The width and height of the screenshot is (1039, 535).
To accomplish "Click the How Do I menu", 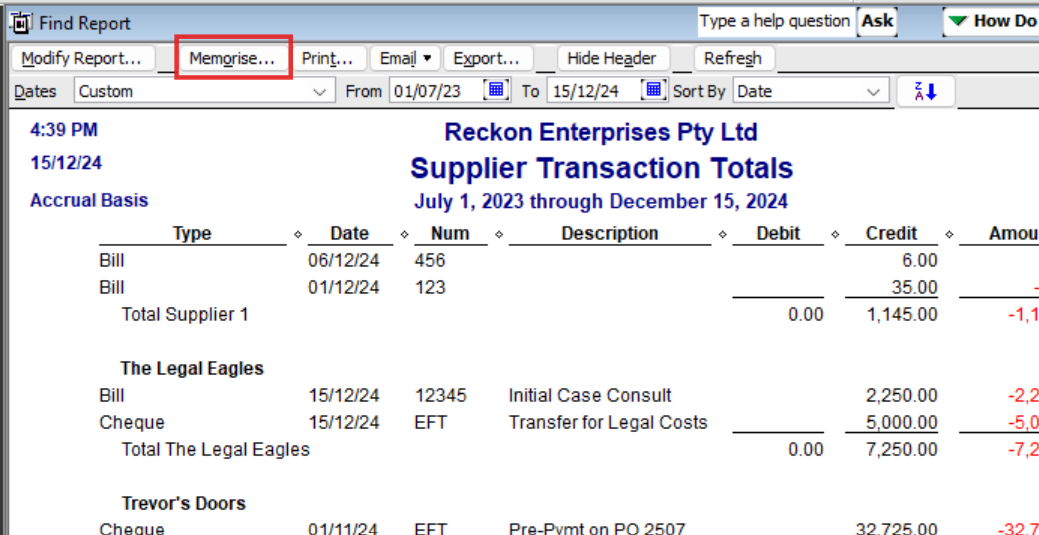I will (992, 21).
